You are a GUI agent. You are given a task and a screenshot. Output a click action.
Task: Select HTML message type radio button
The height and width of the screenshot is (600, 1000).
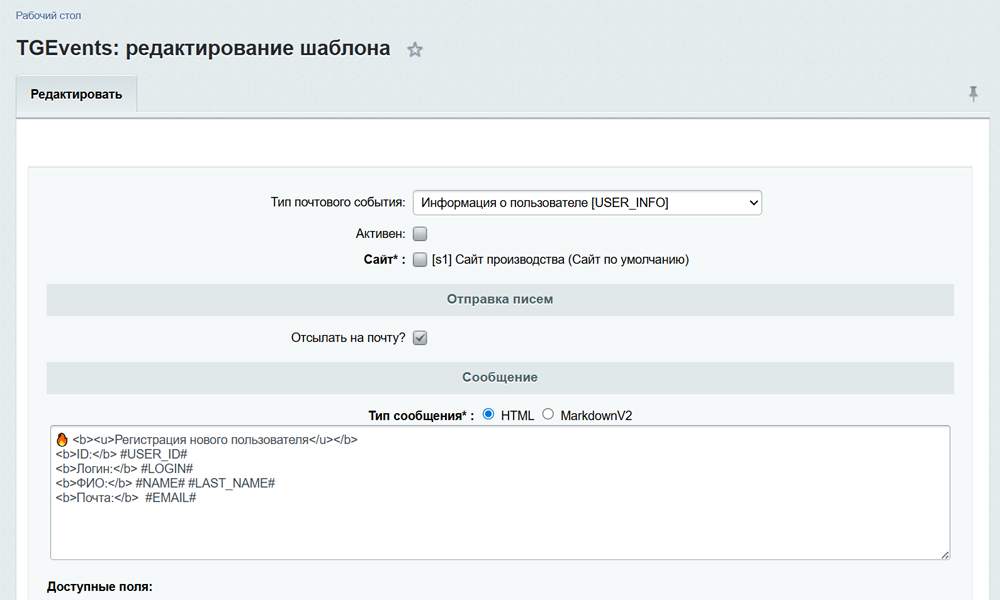(x=489, y=415)
